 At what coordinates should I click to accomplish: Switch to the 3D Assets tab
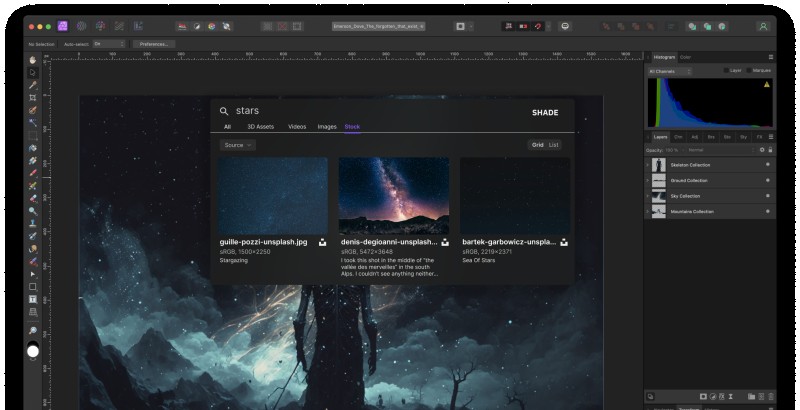(260, 126)
